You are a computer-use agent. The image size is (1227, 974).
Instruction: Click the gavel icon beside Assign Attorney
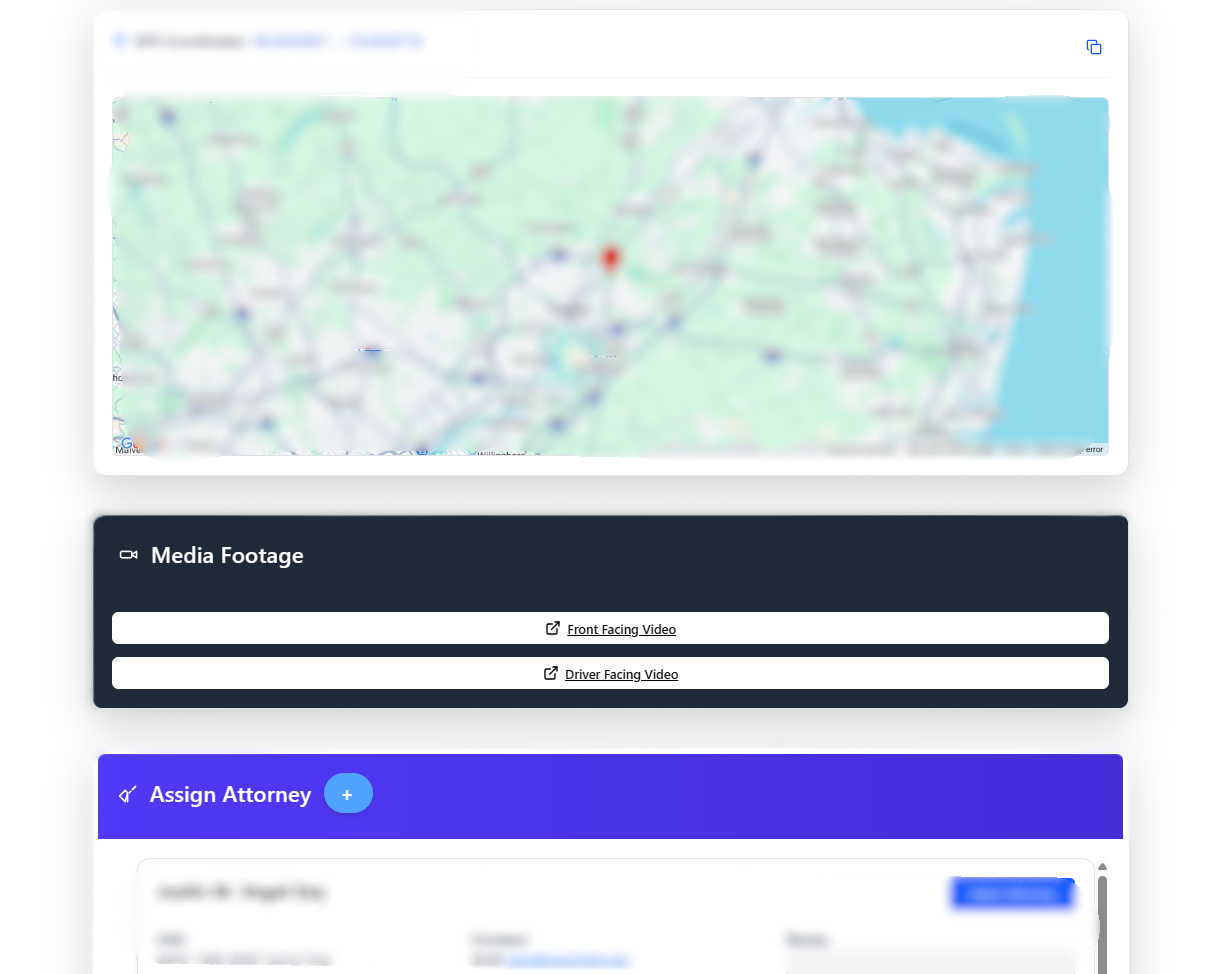128,795
